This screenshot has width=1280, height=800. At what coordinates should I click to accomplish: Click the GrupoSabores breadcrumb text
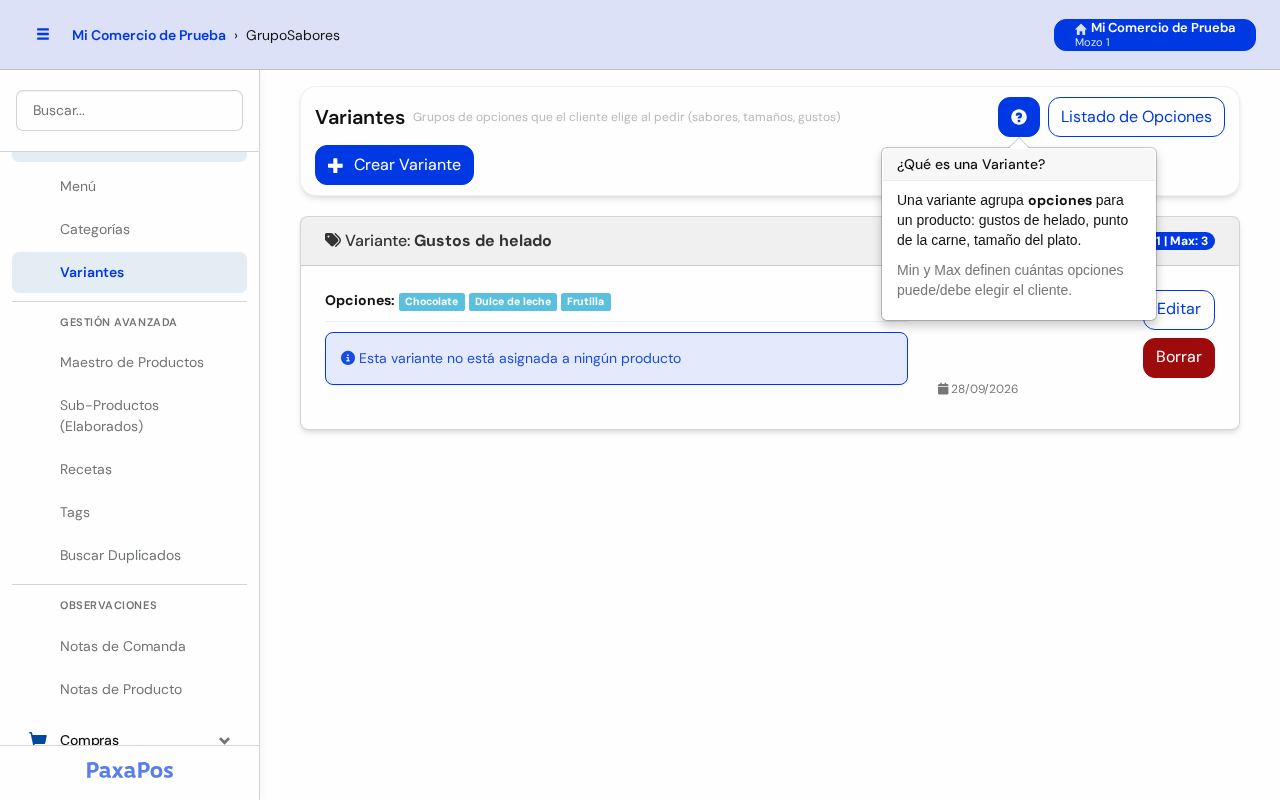(x=293, y=35)
